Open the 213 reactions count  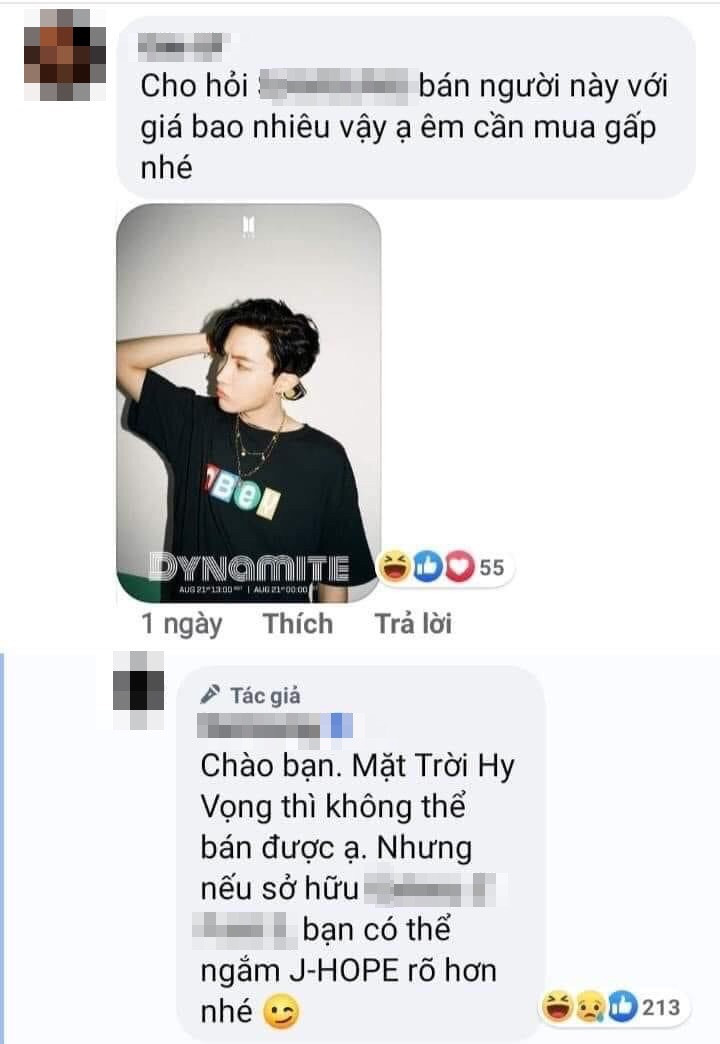click(x=661, y=1007)
